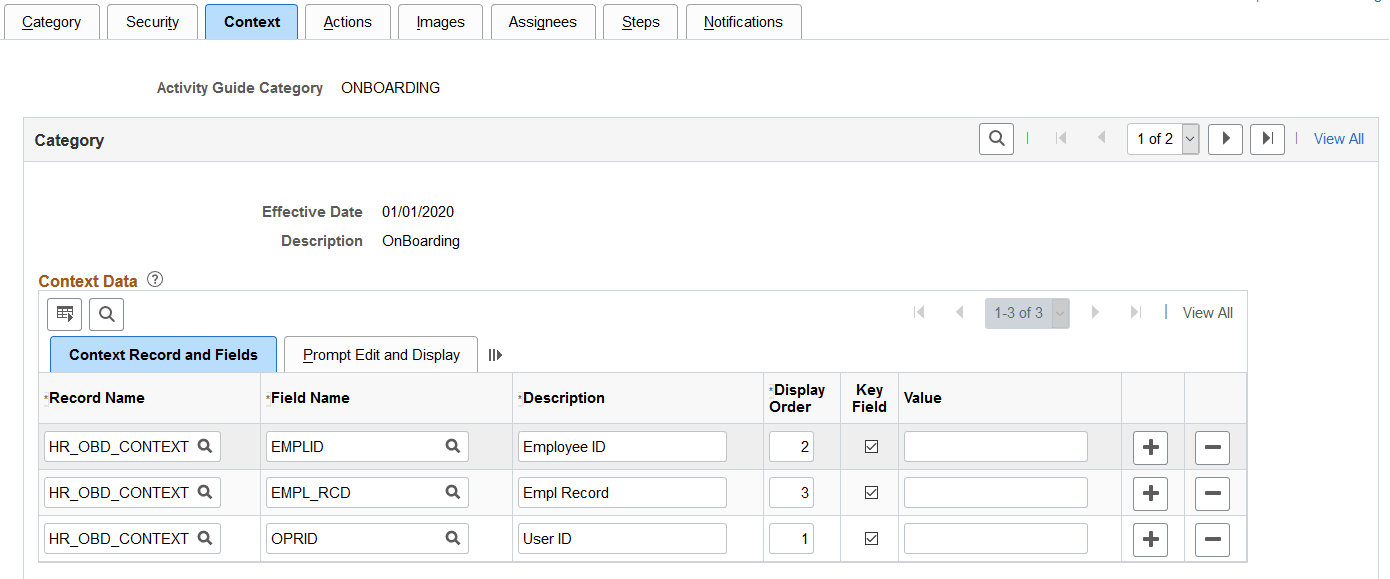Click the Category search icon in the header
The width and height of the screenshot is (1390, 579).
(x=995, y=138)
